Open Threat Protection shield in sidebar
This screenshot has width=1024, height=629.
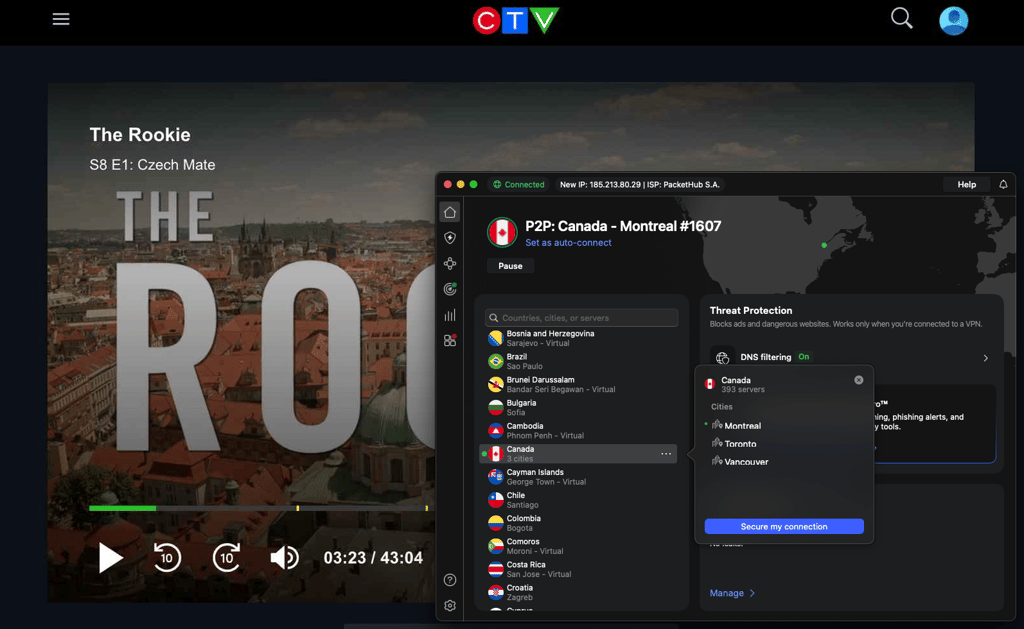[x=450, y=238]
